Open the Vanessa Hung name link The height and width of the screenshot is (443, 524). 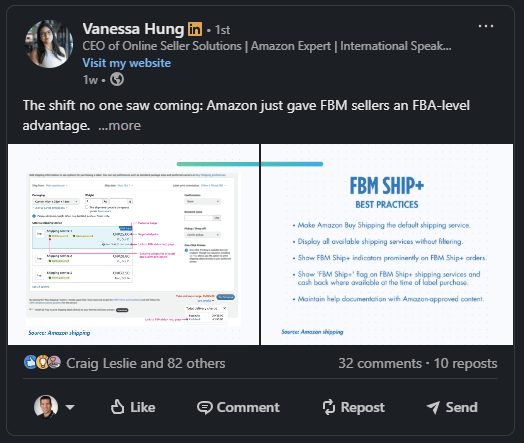(x=133, y=29)
